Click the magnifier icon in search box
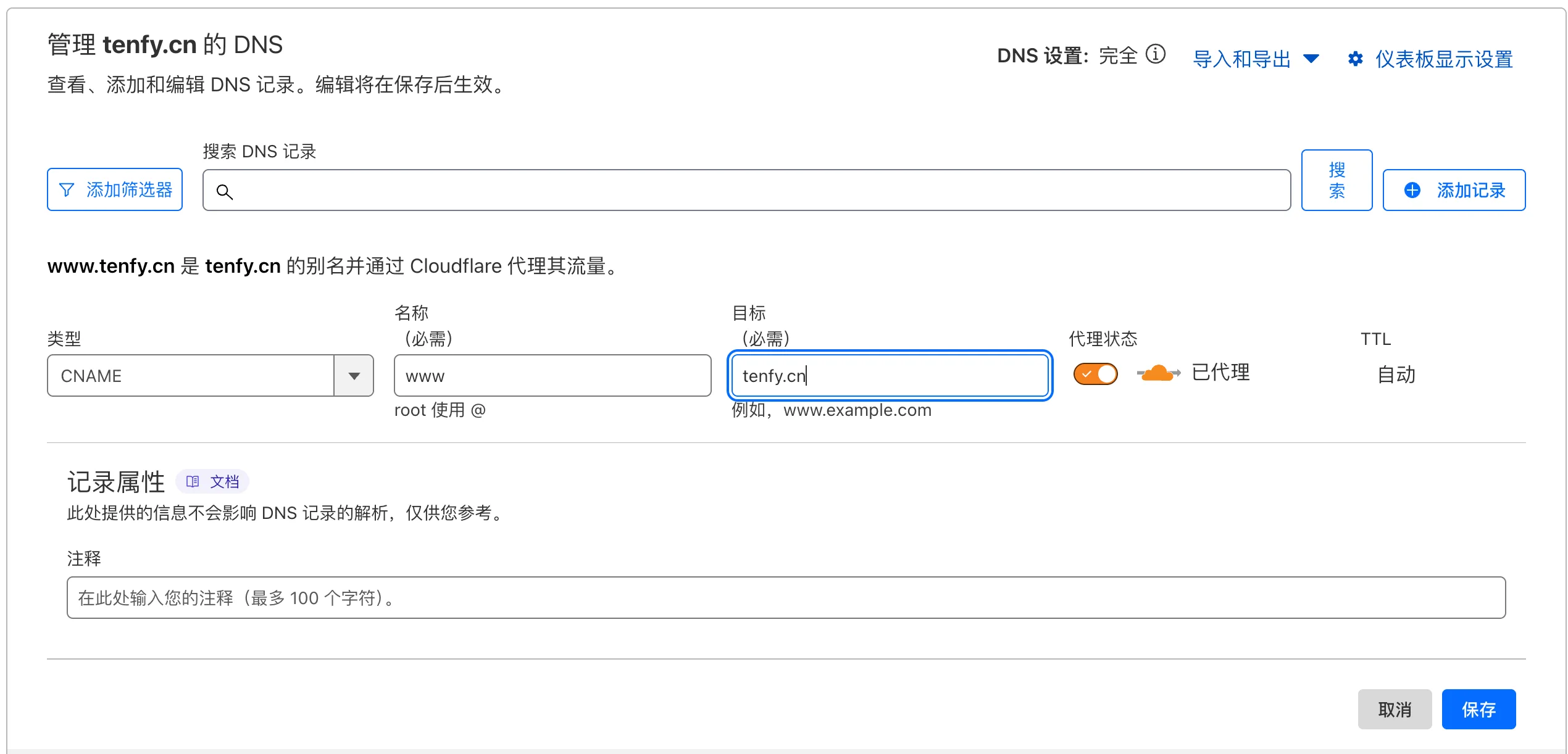 pyautogui.click(x=225, y=192)
